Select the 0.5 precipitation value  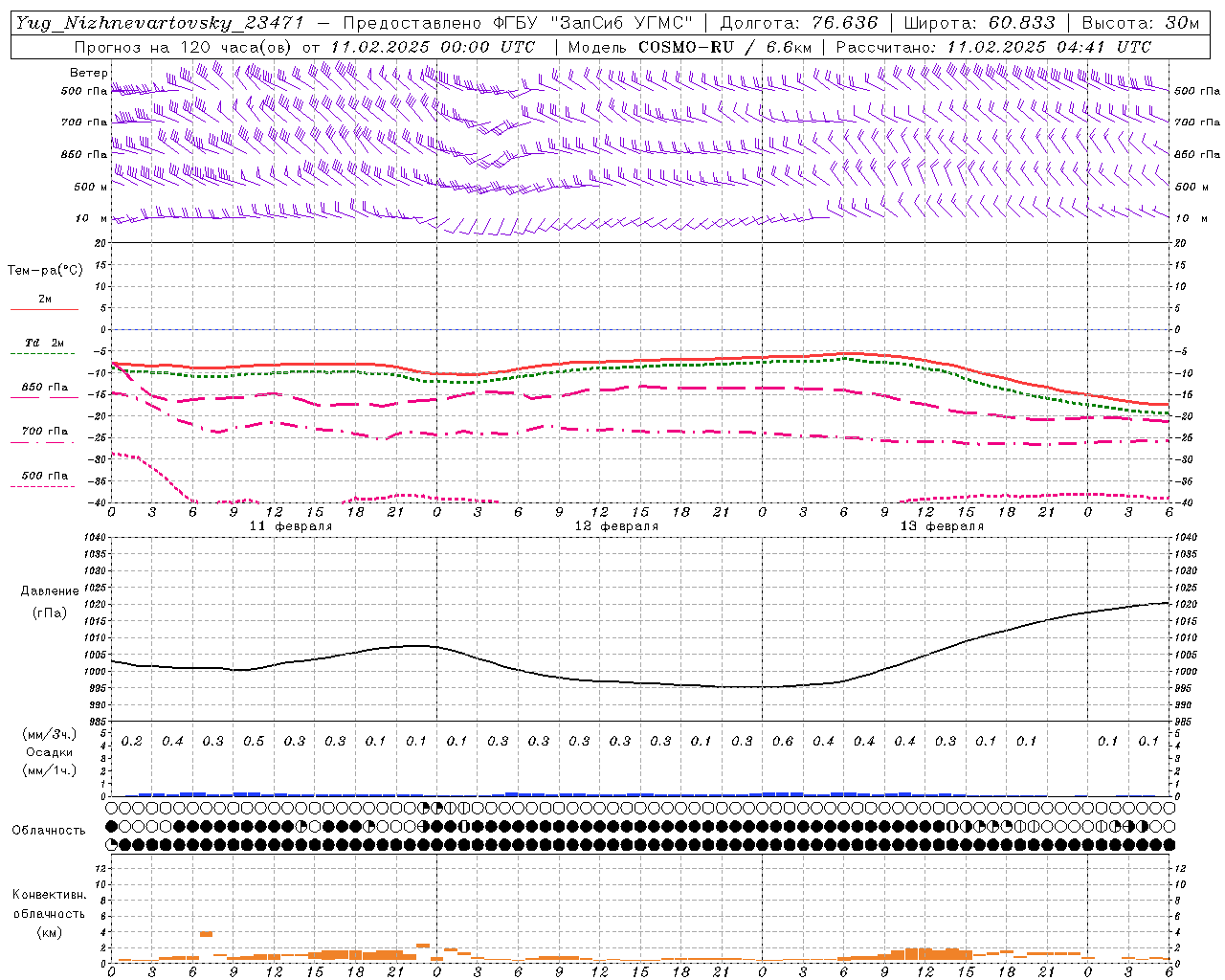point(254,741)
